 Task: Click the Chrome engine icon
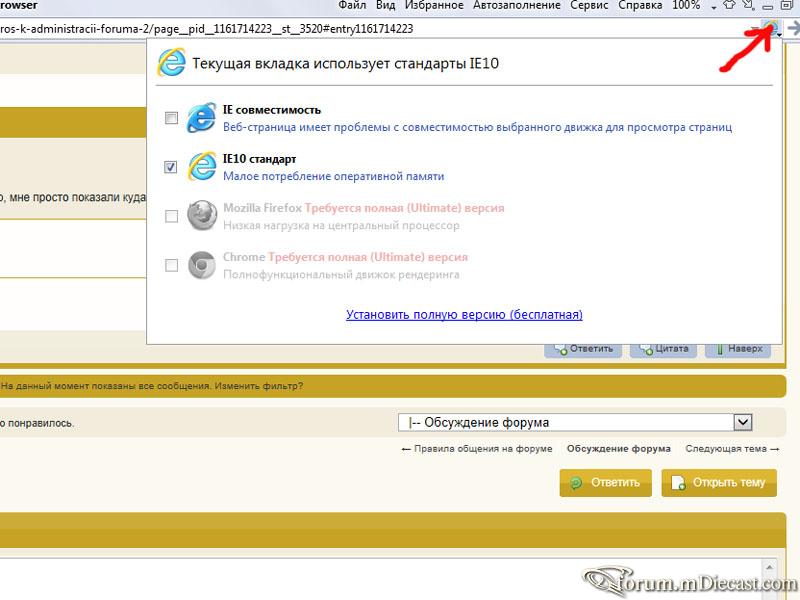click(202, 265)
